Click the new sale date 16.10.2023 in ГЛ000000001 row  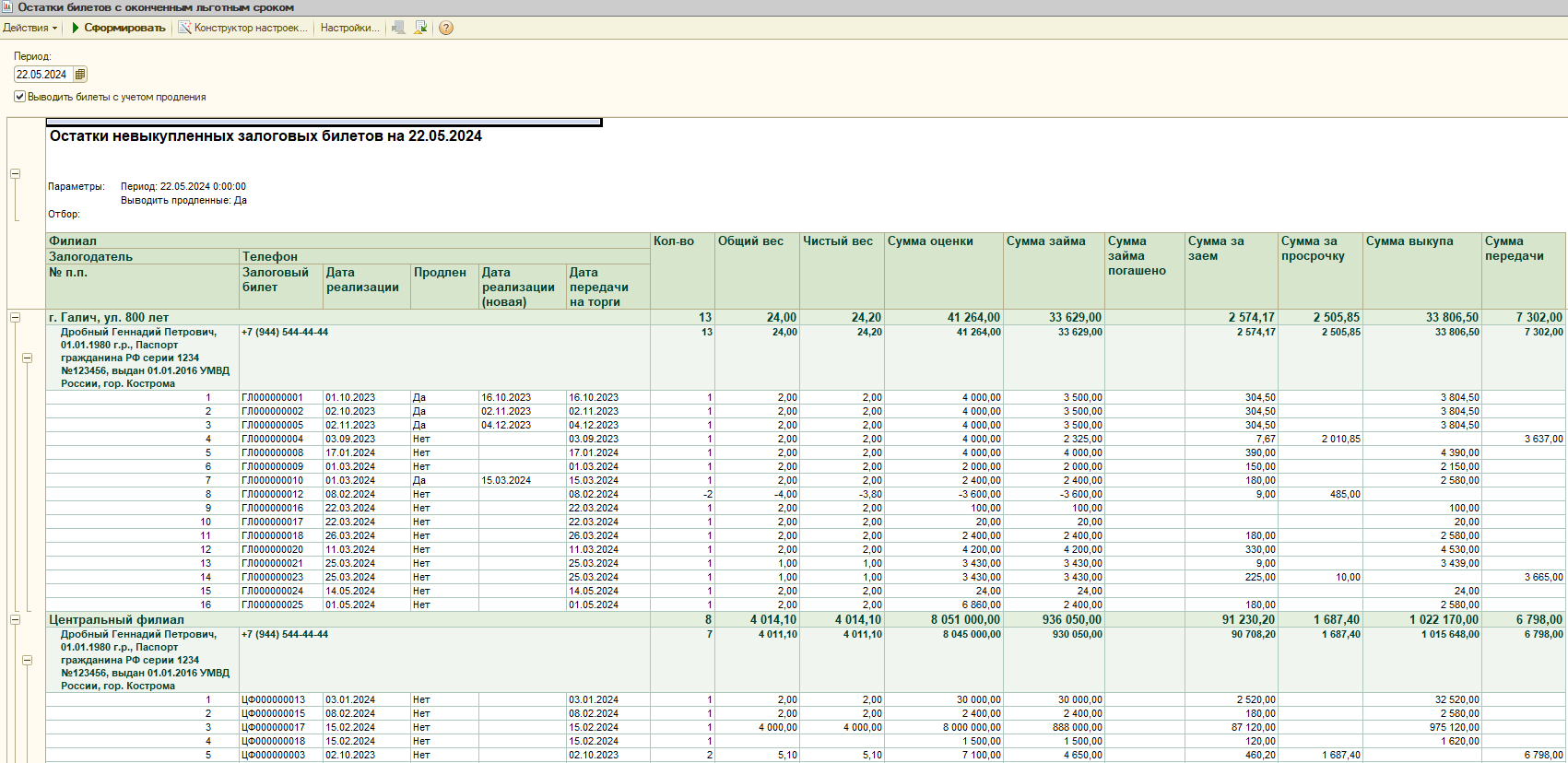[x=523, y=397]
